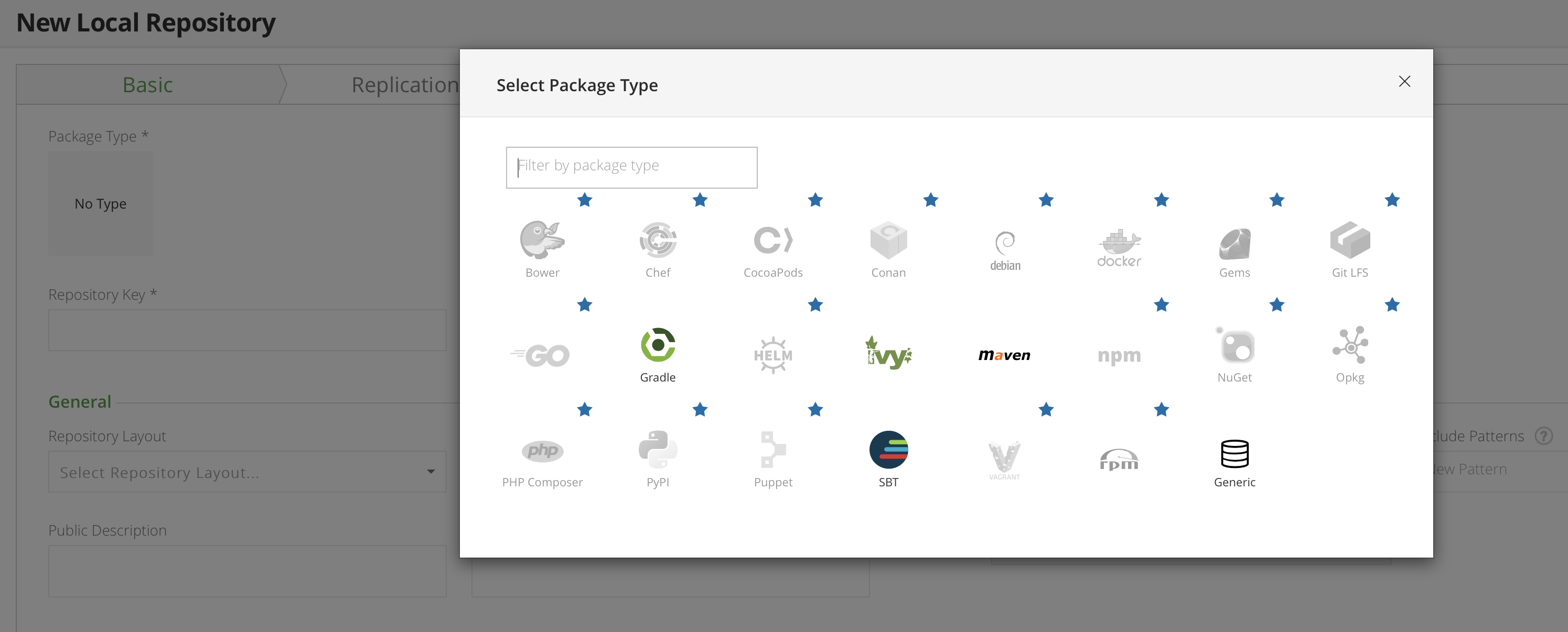Toggle the star above Bower

[x=584, y=200]
